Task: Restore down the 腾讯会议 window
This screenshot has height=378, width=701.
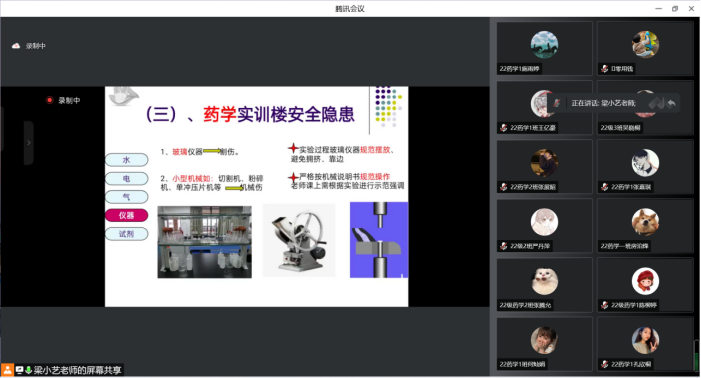Action: [675, 8]
